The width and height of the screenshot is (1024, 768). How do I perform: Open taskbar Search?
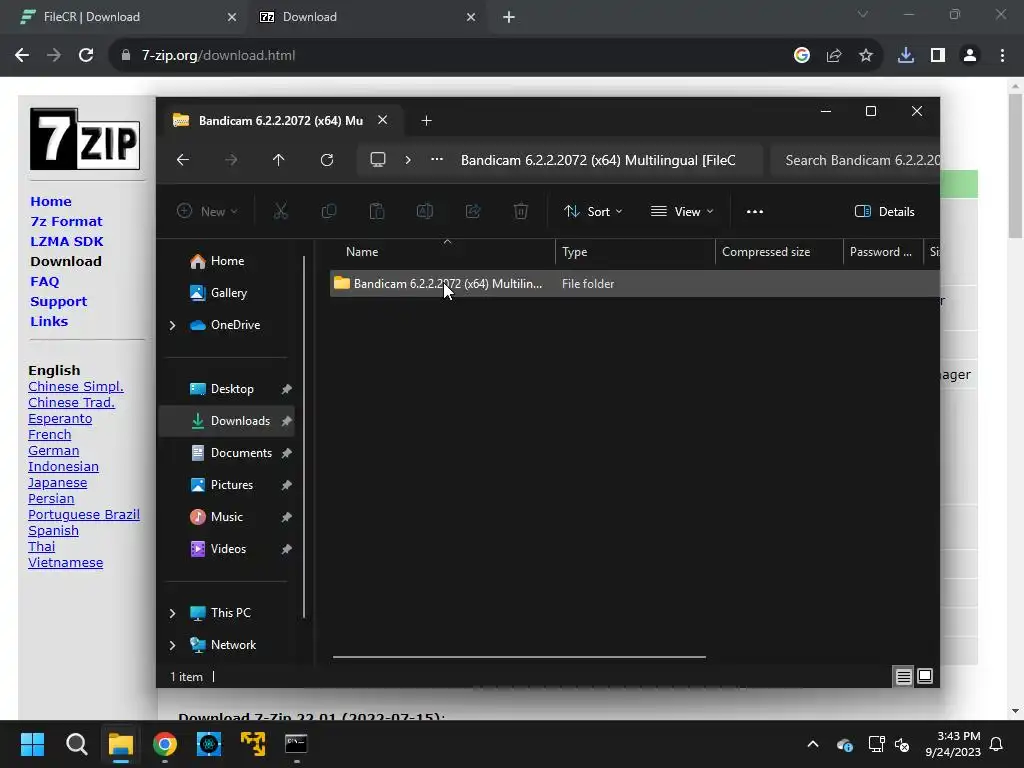(77, 744)
